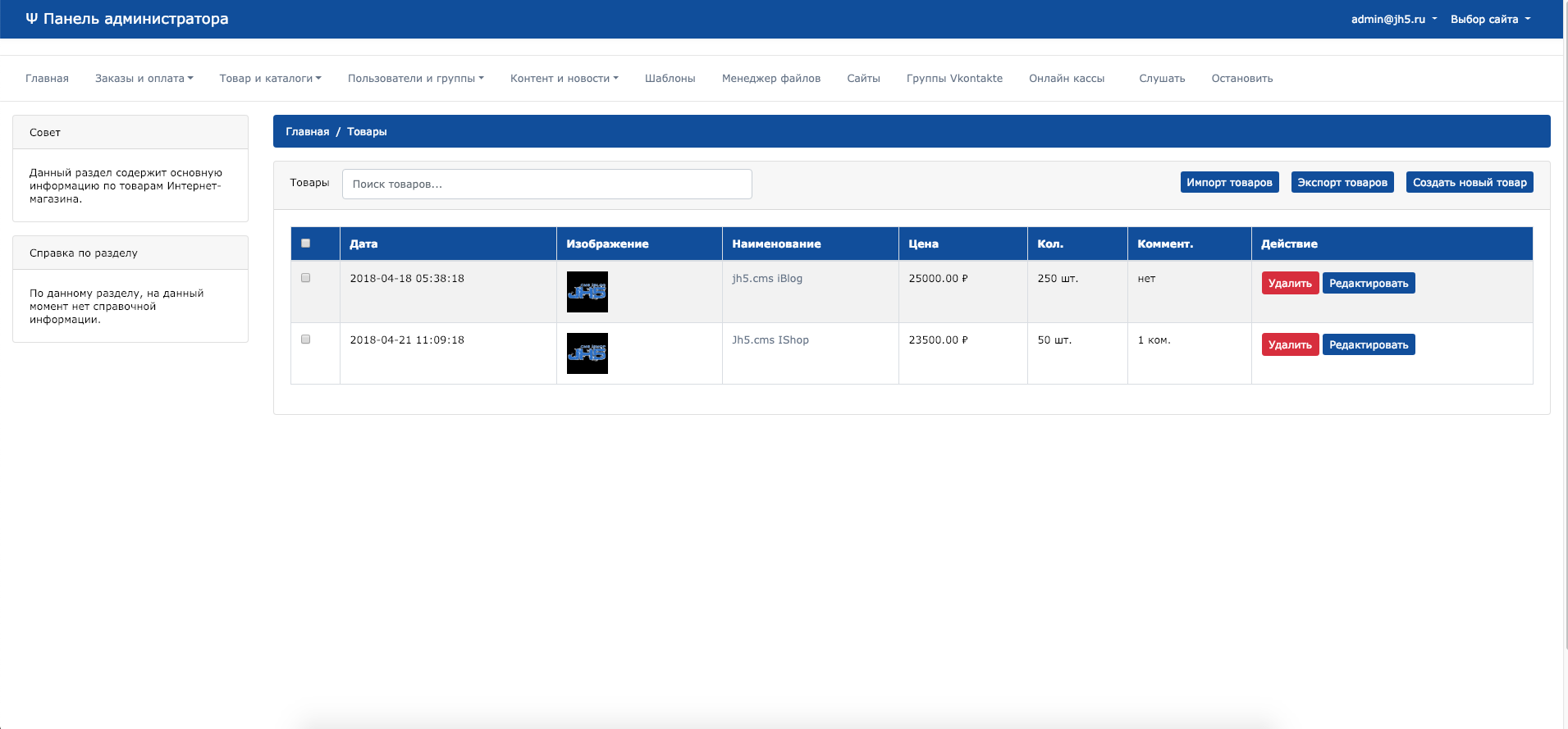Screen dimensions: 1568x729
Task: Delete the jh5.cms iBlog product
Action: (1290, 283)
